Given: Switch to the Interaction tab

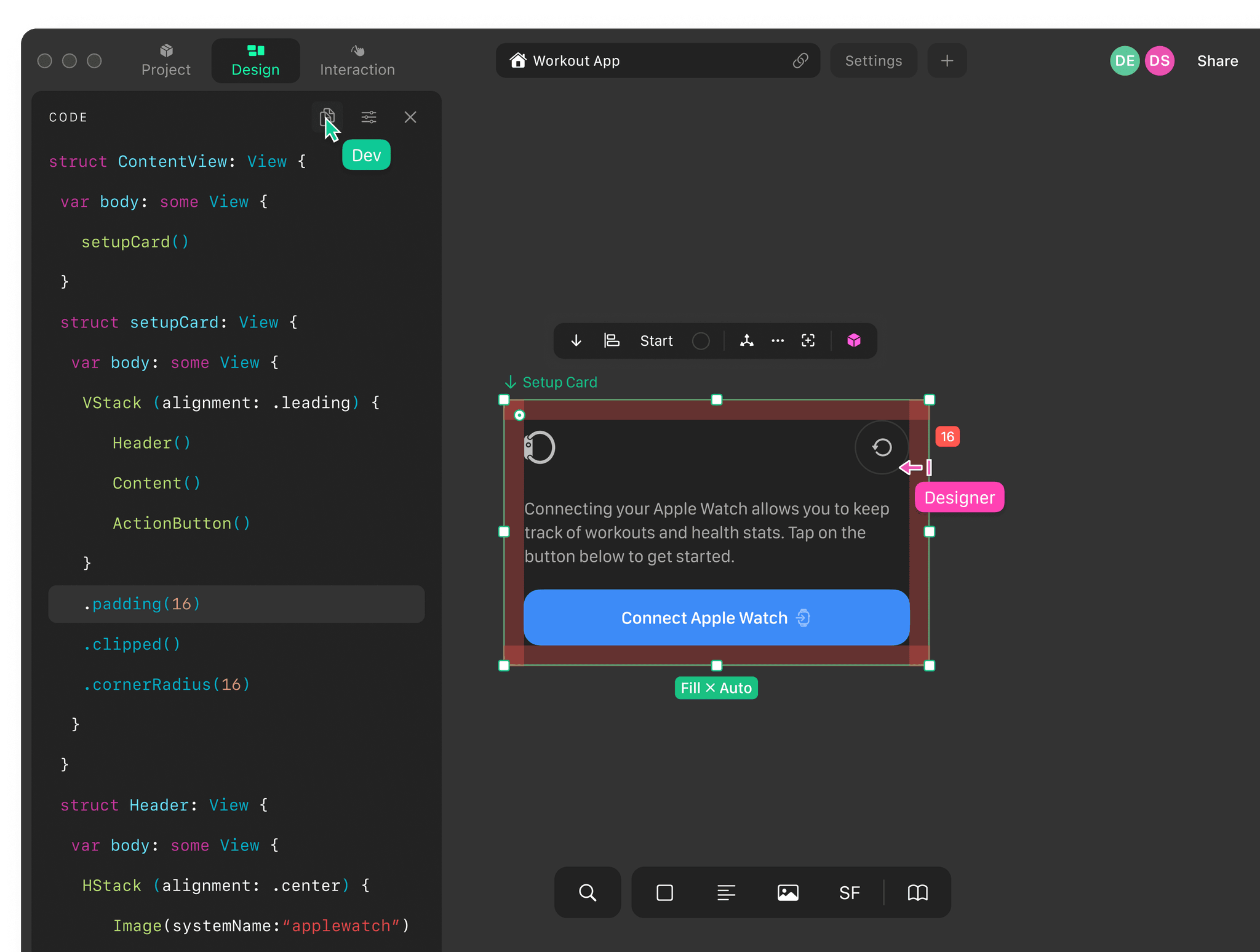Looking at the screenshot, I should coord(357,60).
